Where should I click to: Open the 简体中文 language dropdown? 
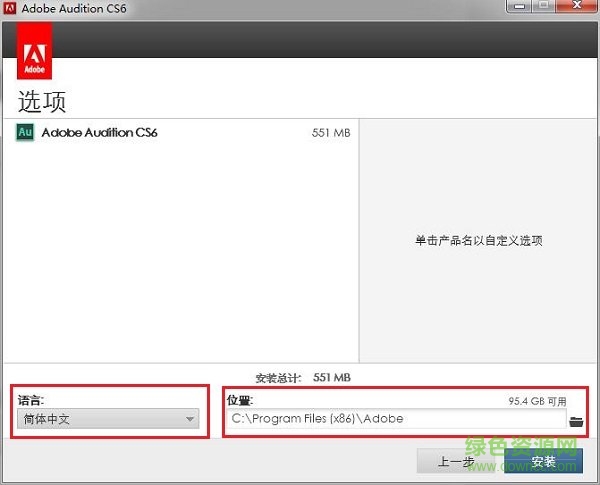click(108, 419)
